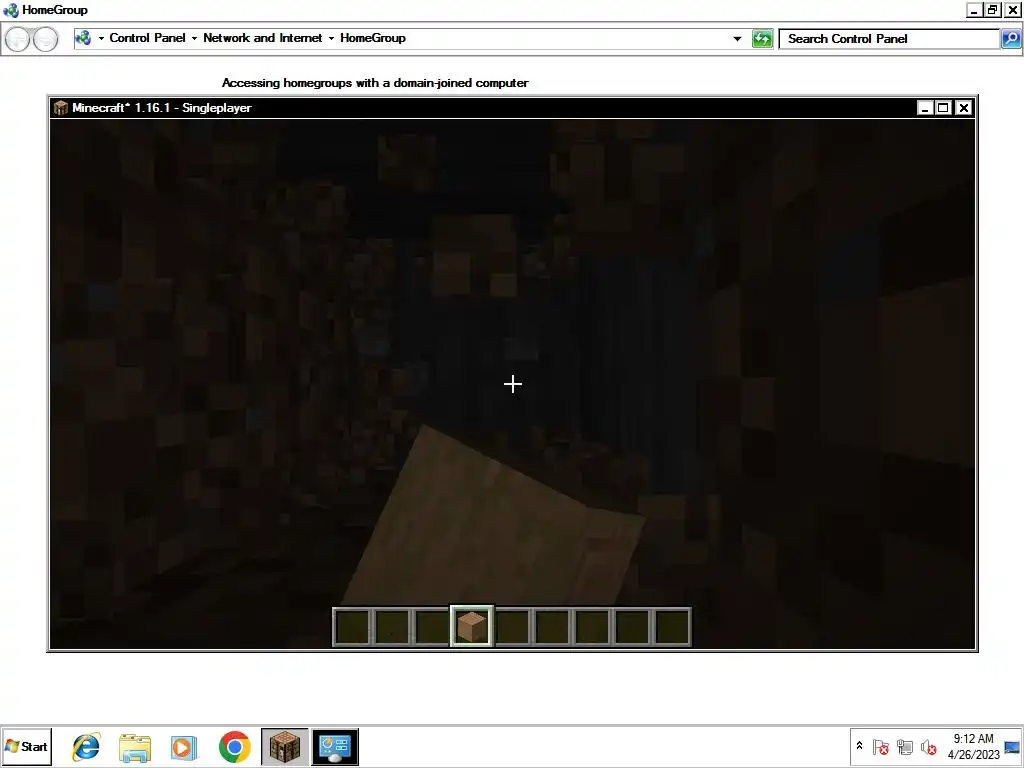Expand the arrow after Control Panel breadcrumb
Screen dimensions: 1024x768
195,39
